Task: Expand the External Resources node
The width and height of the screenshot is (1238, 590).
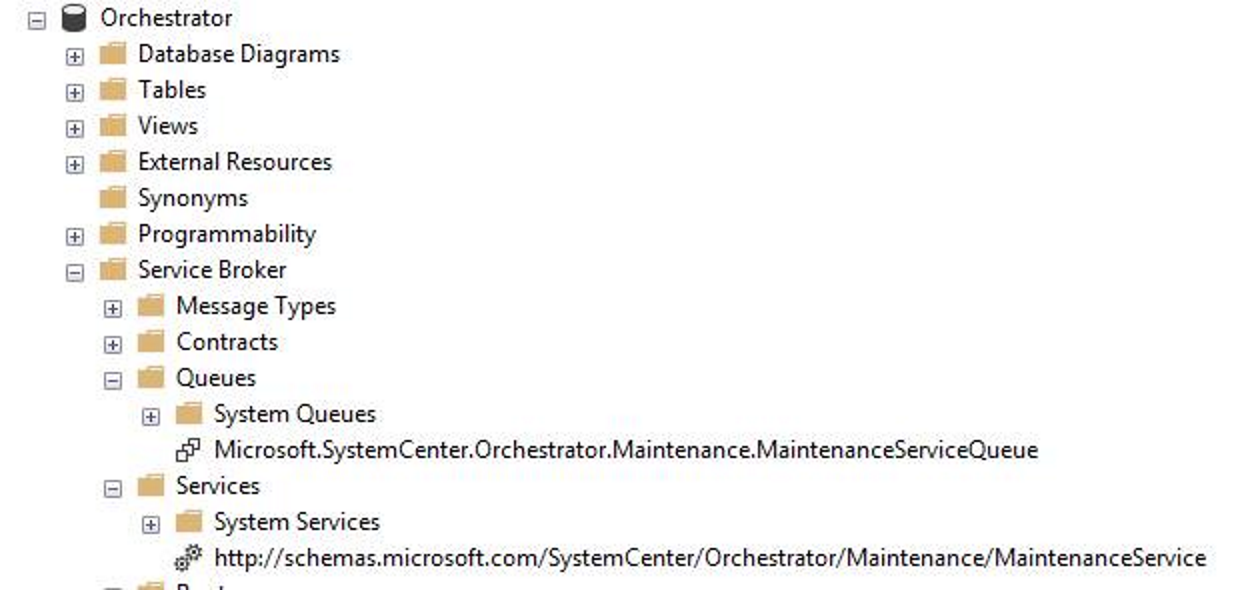Action: click(75, 165)
